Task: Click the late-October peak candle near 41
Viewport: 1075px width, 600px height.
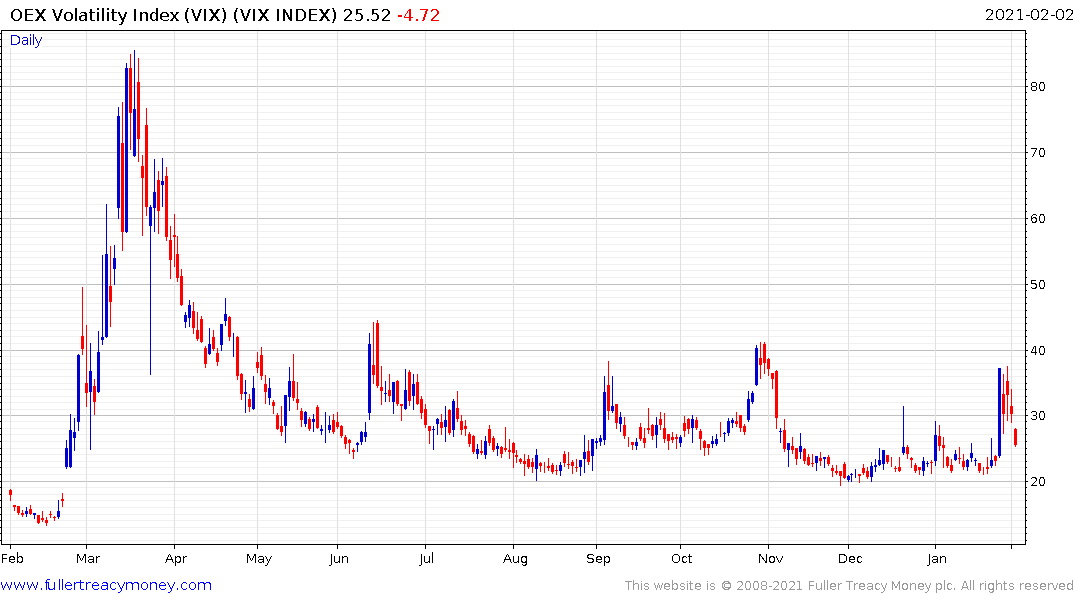Action: coord(761,358)
